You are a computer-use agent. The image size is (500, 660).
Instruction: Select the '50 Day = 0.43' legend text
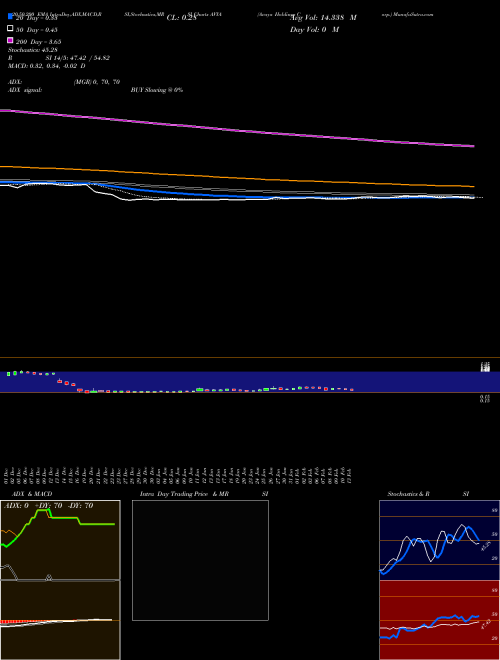[x=37, y=30]
